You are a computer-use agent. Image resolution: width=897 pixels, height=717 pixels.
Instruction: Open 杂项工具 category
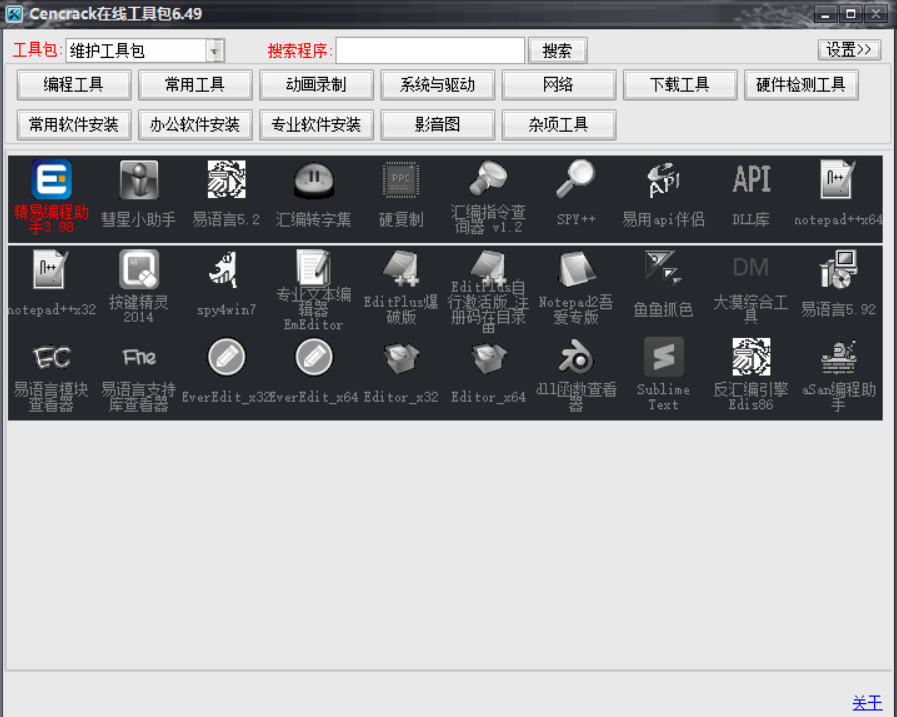point(559,125)
